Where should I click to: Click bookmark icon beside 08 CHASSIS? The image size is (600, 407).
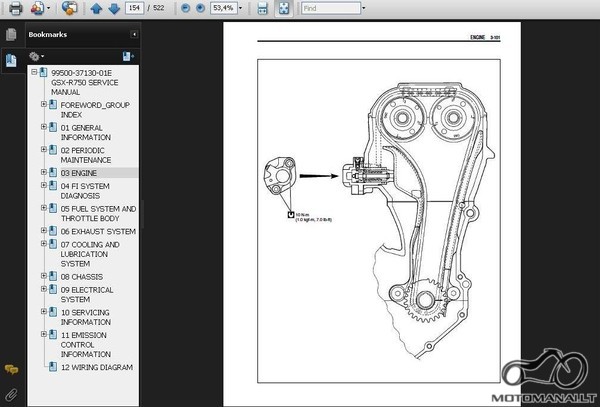click(53, 276)
